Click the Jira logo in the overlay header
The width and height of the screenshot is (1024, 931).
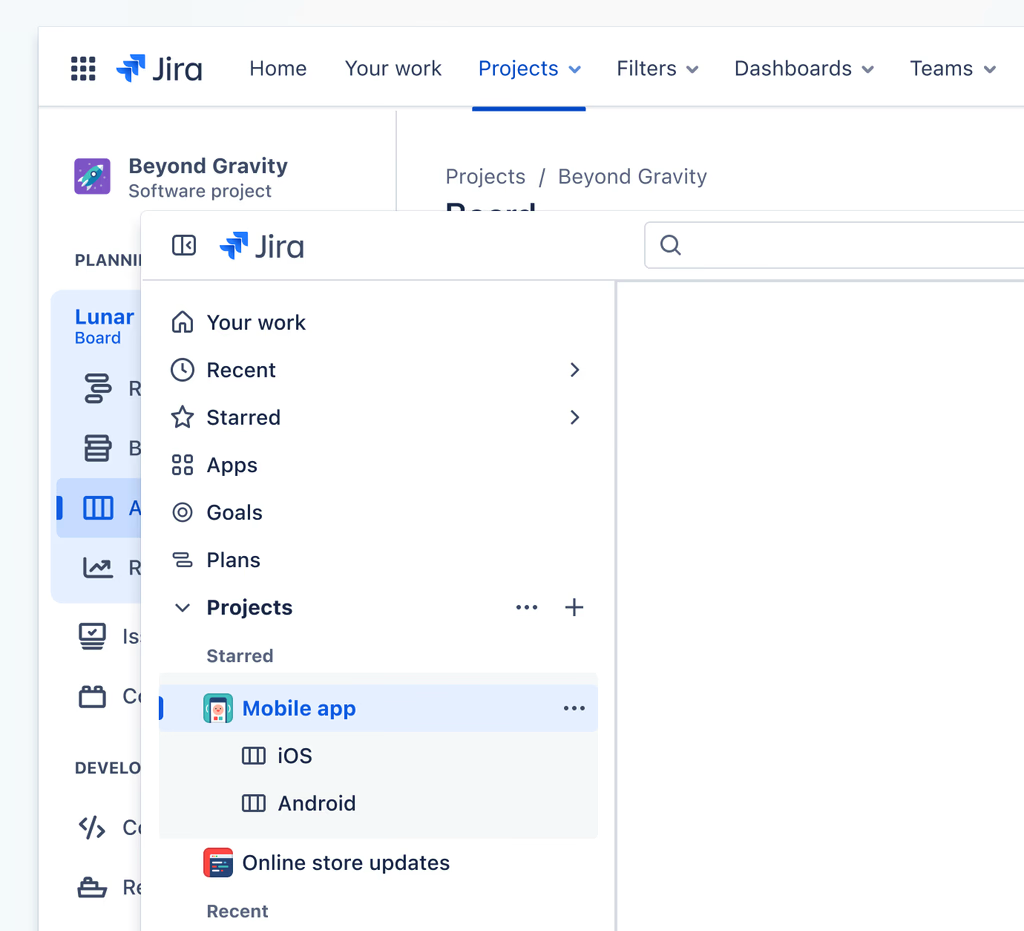[262, 247]
